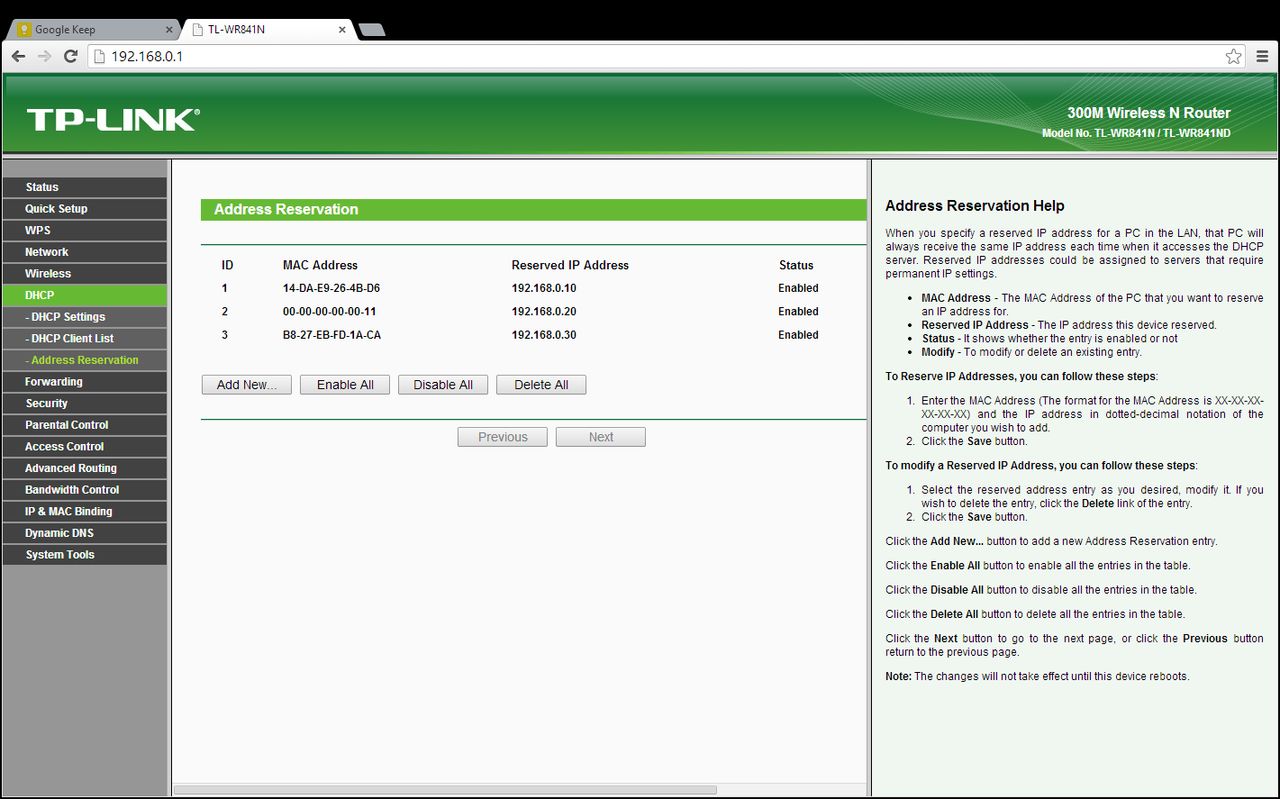Bookmark this page with the star icon
The image size is (1280, 799).
coord(1234,56)
